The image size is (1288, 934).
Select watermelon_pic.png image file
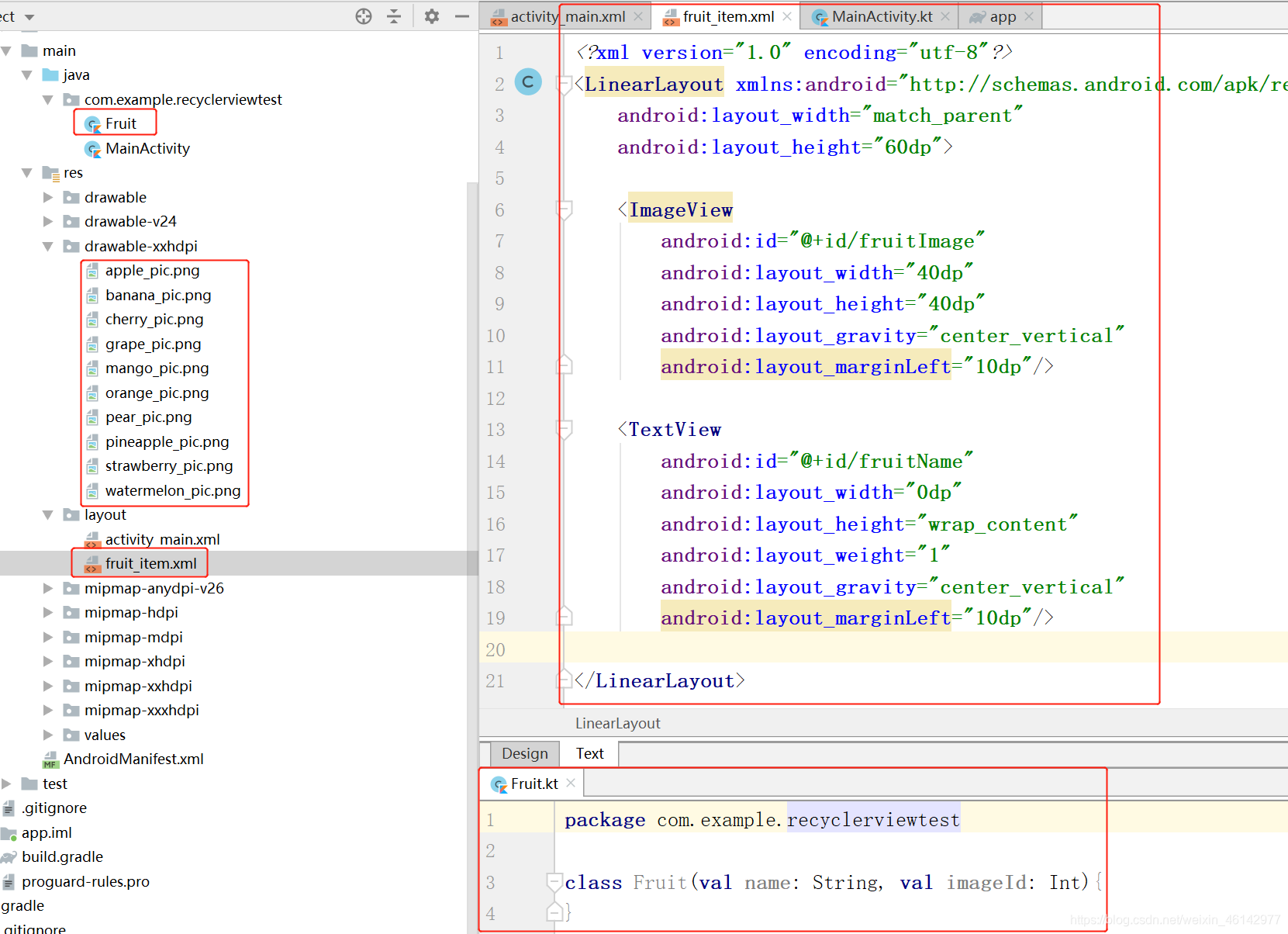pos(172,491)
